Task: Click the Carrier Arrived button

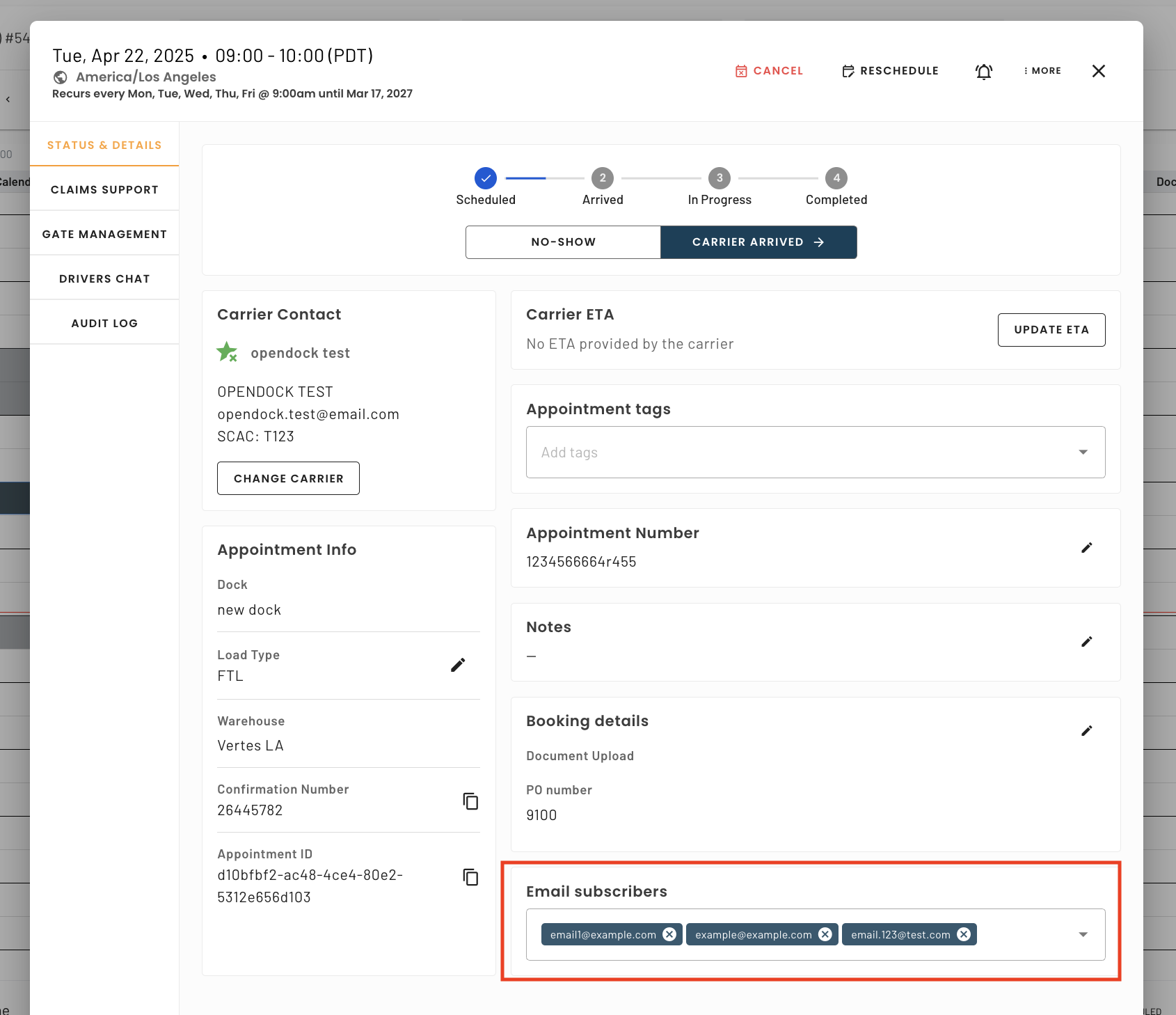Action: (x=758, y=242)
